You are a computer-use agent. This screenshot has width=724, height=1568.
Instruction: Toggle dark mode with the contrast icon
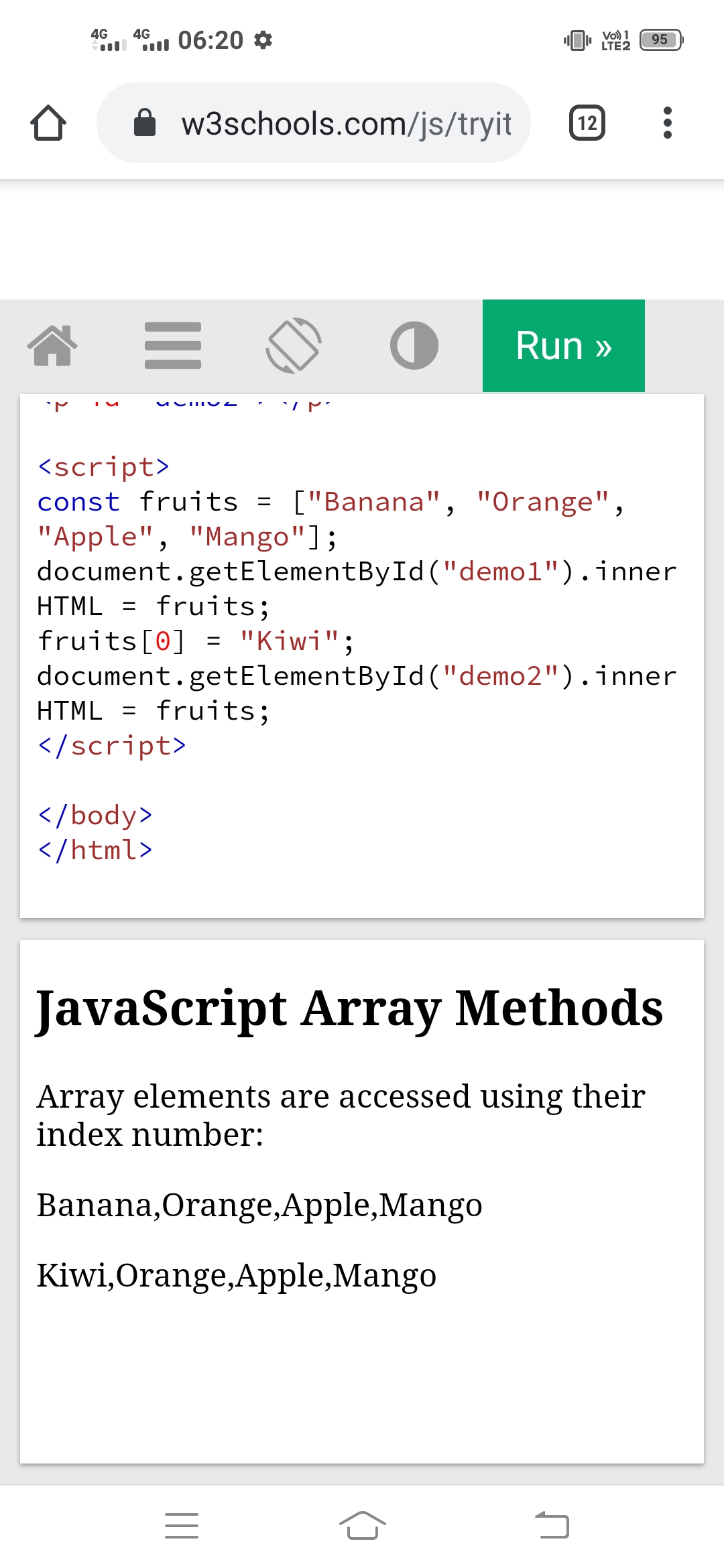pos(414,346)
